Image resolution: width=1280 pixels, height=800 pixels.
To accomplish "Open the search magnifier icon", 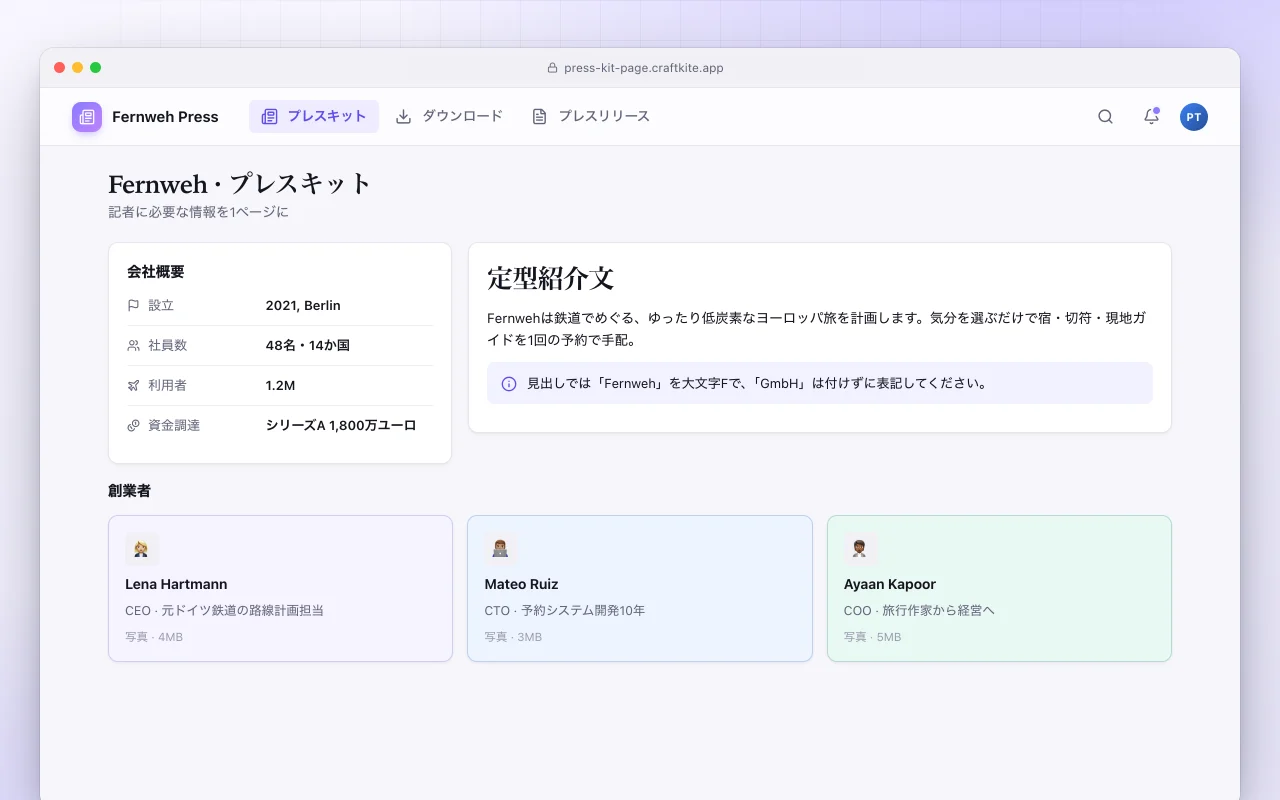I will [1105, 117].
